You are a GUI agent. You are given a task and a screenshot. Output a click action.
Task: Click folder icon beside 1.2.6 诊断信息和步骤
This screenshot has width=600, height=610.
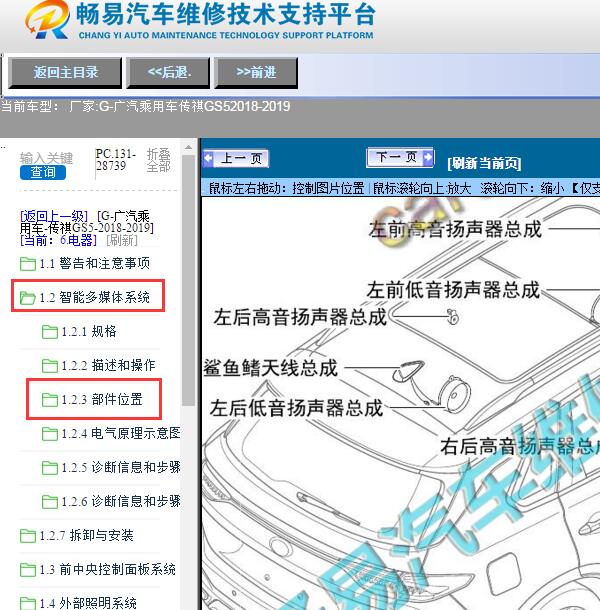(x=50, y=501)
